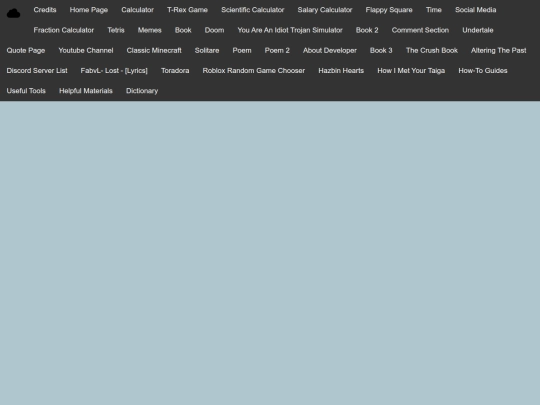Open How I Met Your Taiga
The height and width of the screenshot is (405, 540).
(x=411, y=71)
